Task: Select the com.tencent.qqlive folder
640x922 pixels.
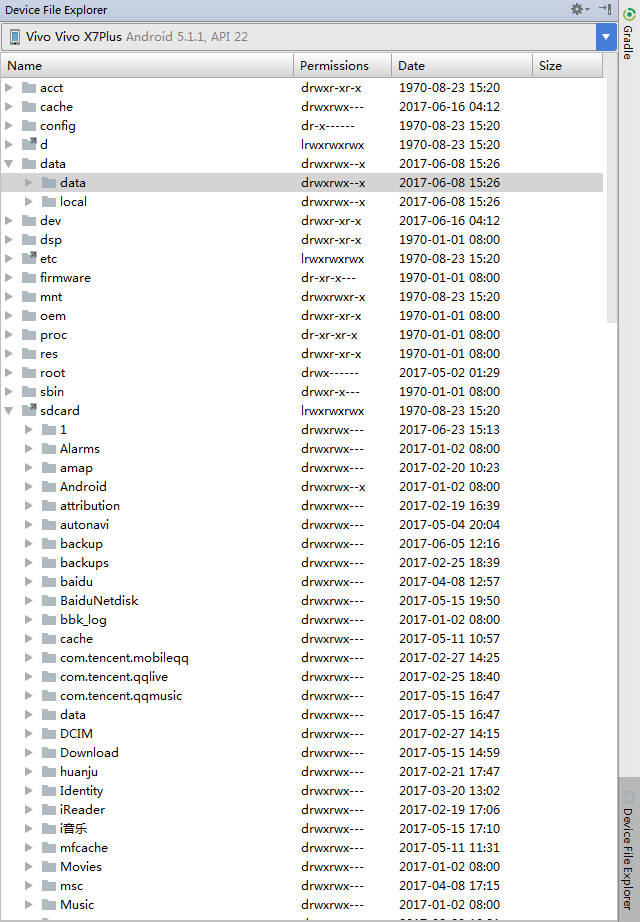Action: click(114, 677)
